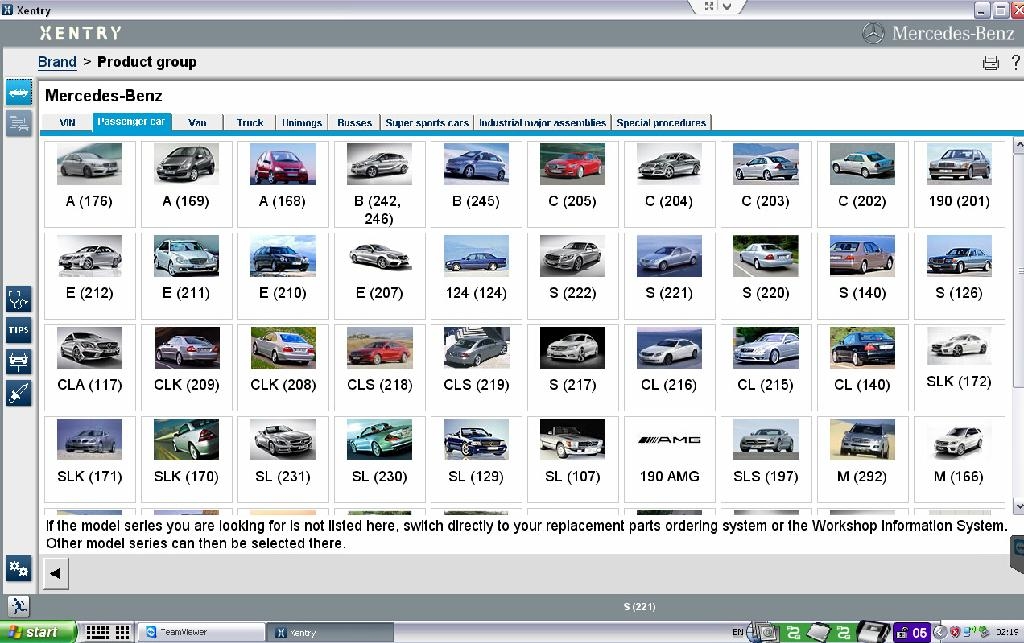This screenshot has height=643, width=1024.
Task: Choose the C (203) model series
Action: click(766, 184)
